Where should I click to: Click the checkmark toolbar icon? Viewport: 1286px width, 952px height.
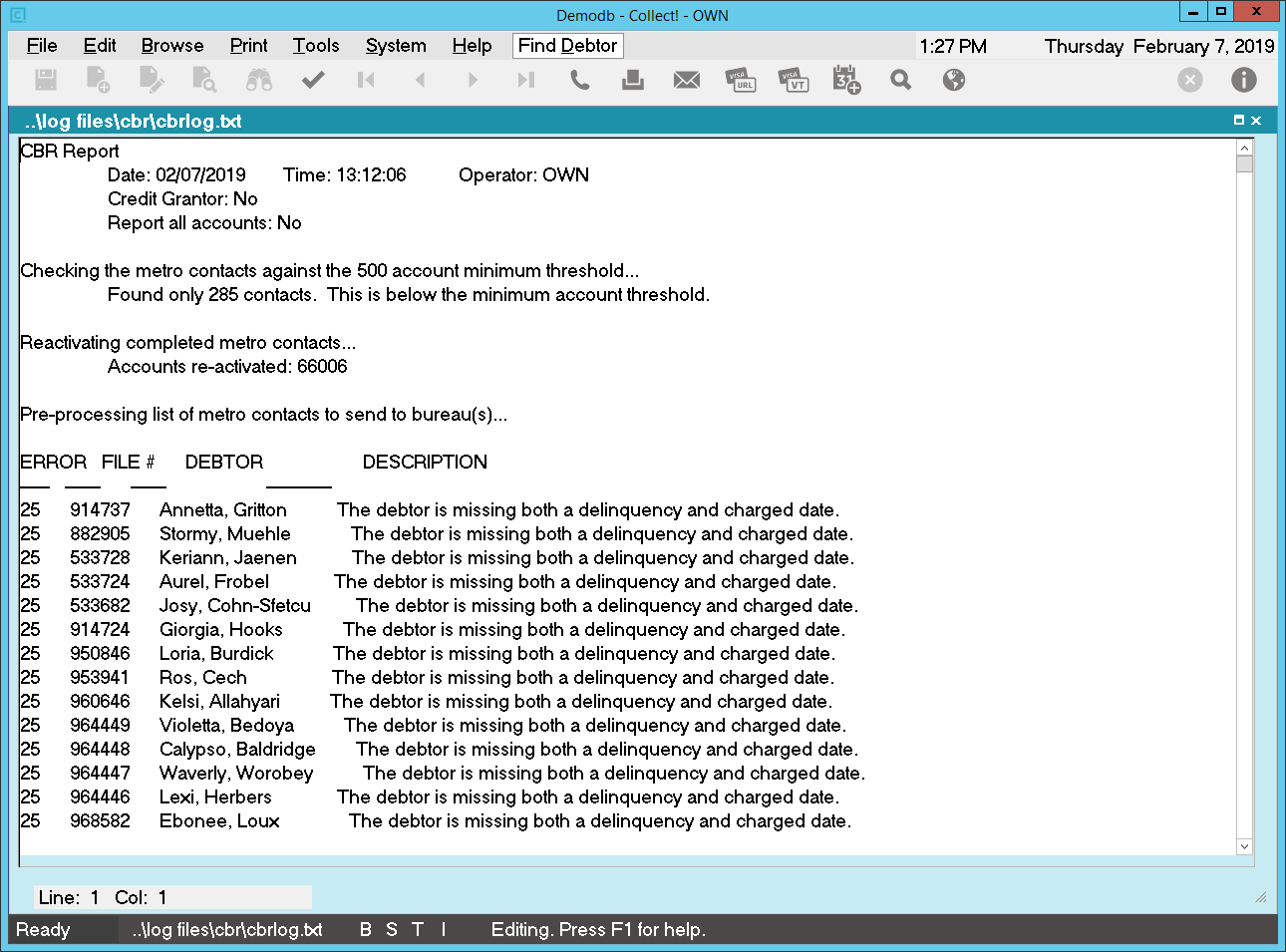point(313,80)
